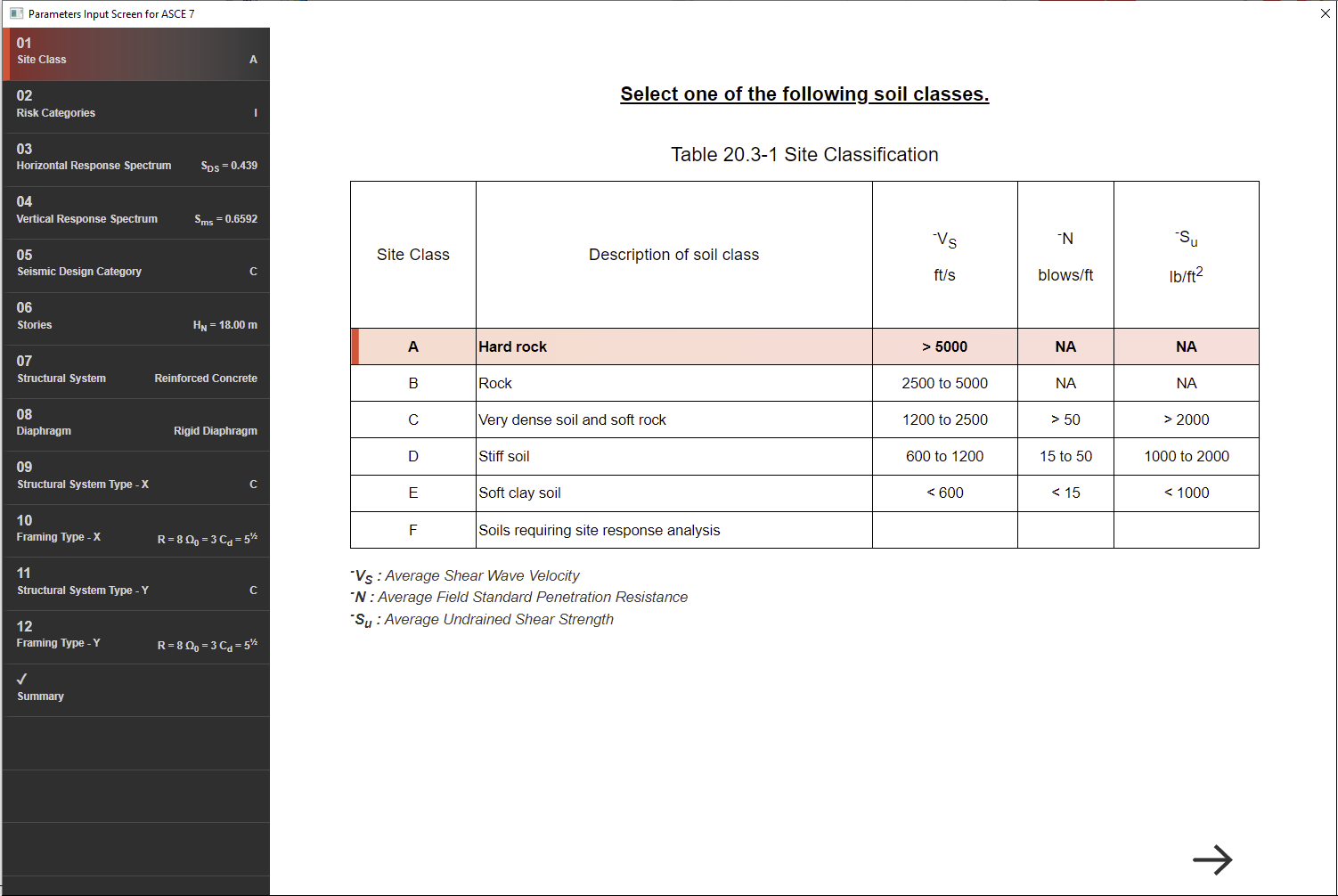This screenshot has height=896, width=1338.
Task: Open step 11 Structural System Type - Y
Action: pos(135,582)
